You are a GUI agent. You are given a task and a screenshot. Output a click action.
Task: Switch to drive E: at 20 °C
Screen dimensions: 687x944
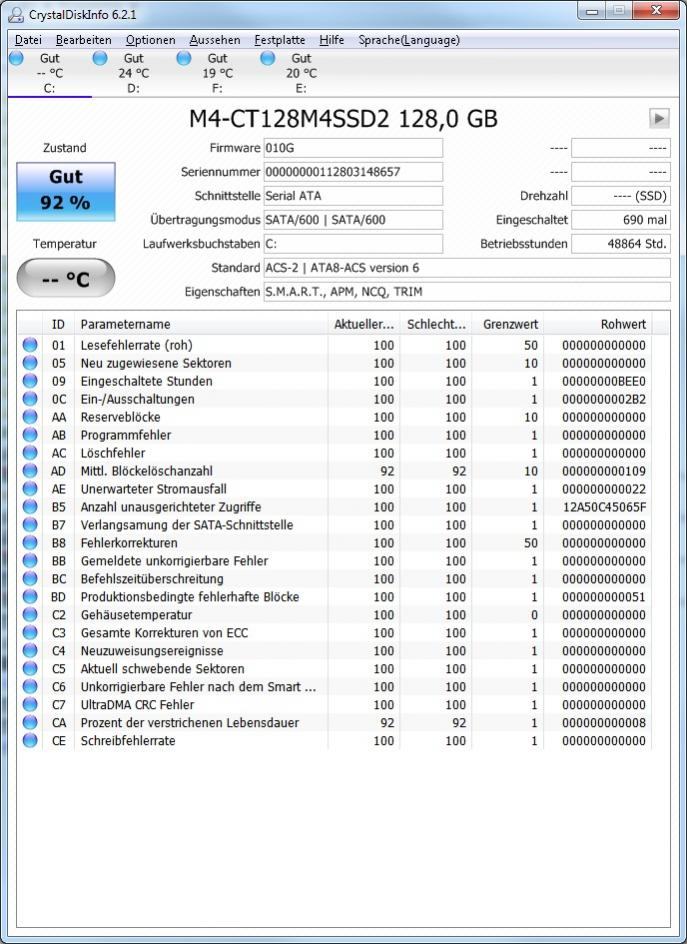(x=301, y=73)
